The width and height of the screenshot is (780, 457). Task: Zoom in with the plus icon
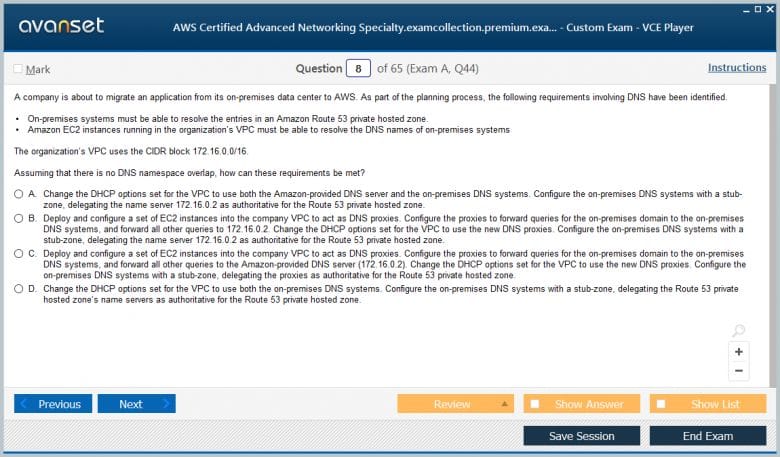click(x=739, y=352)
